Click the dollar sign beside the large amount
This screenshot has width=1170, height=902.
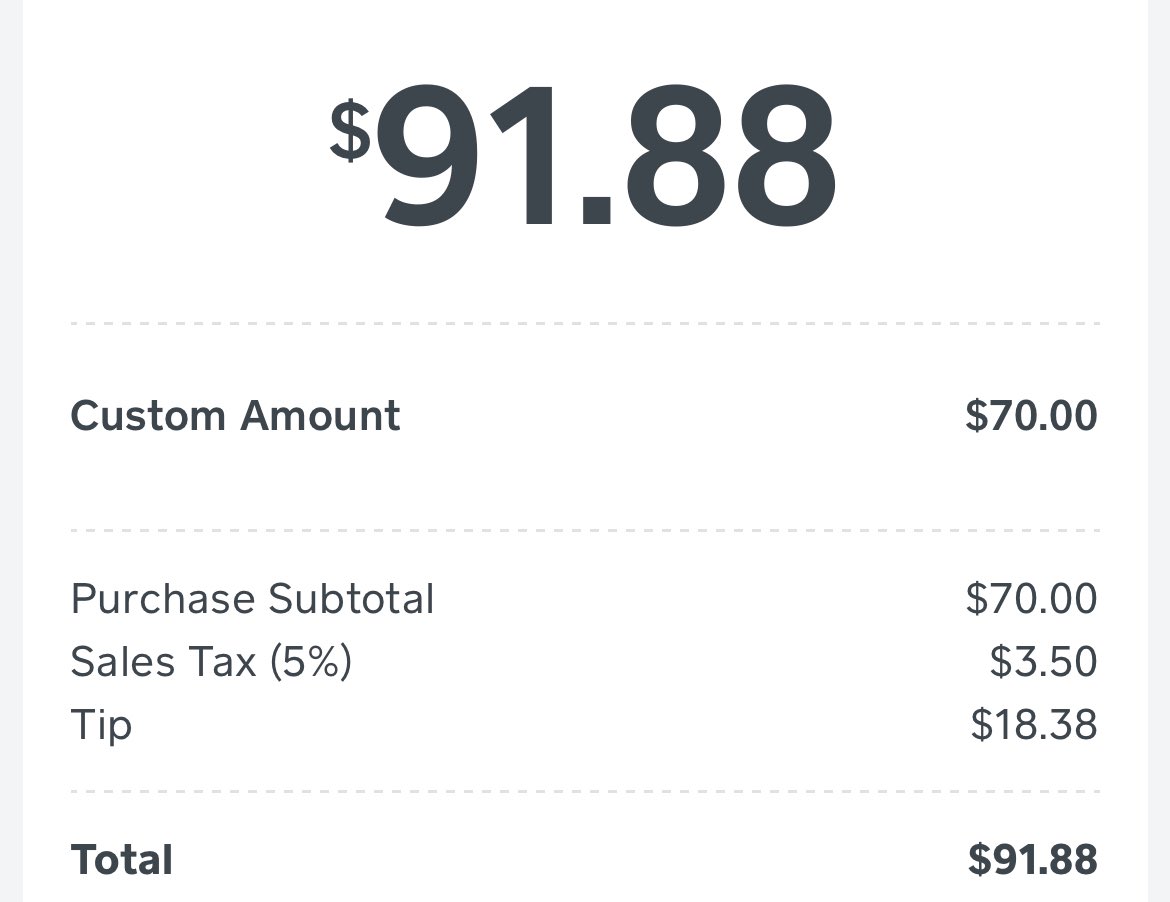click(350, 131)
